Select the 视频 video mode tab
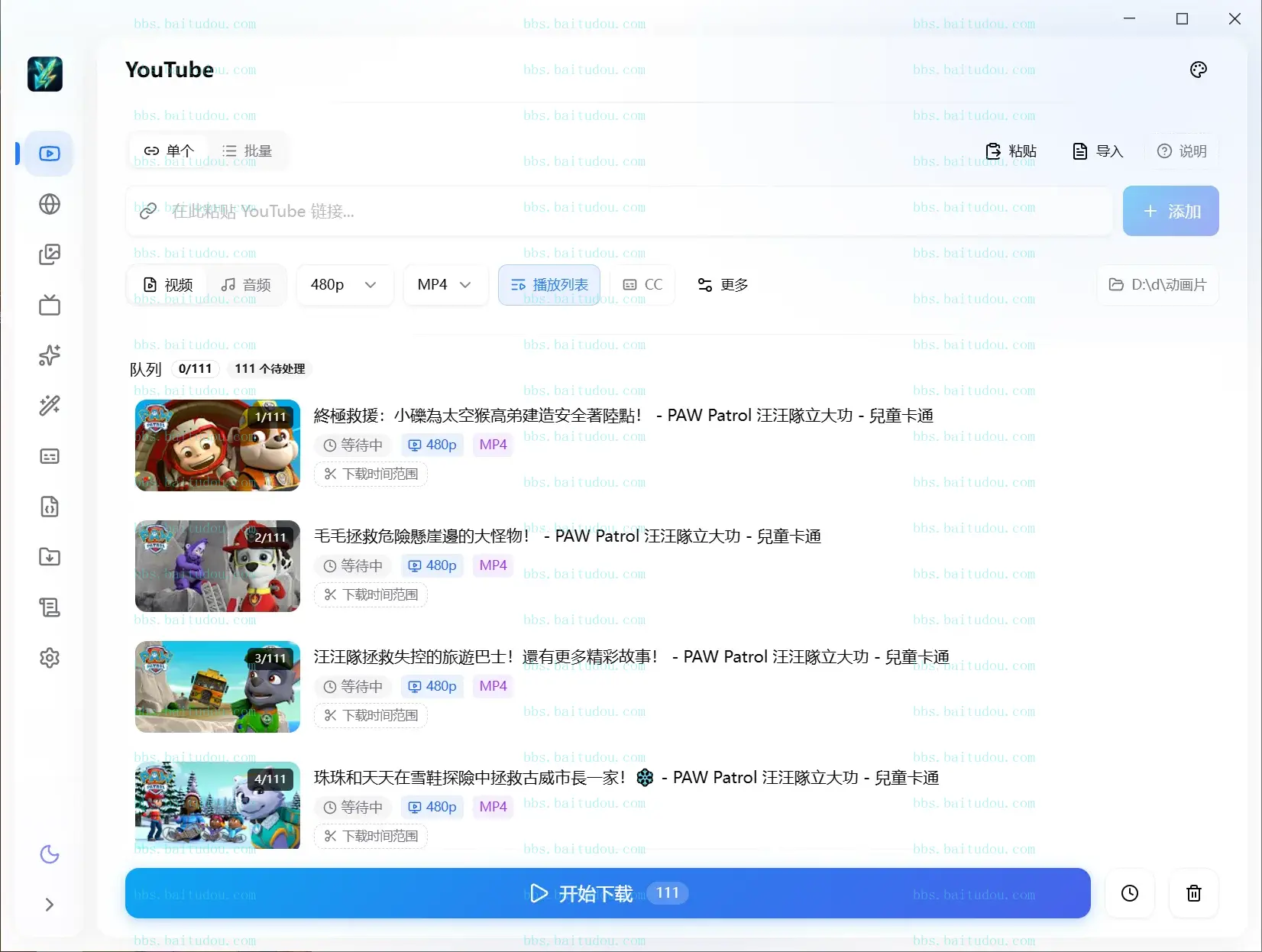Viewport: 1262px width, 952px height. coord(168,285)
